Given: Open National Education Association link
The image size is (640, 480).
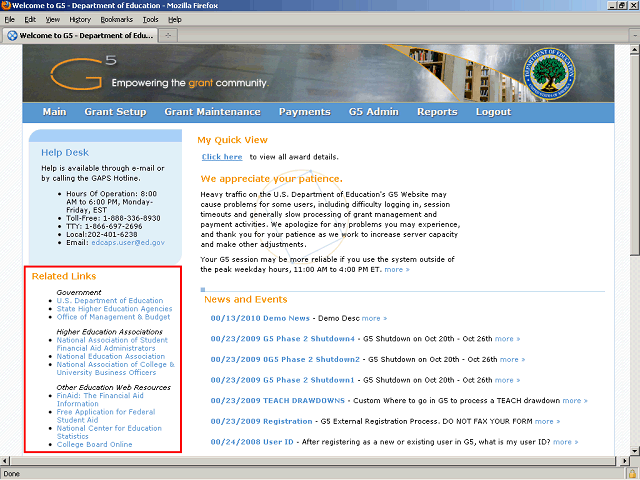Looking at the screenshot, I should coord(111,356).
